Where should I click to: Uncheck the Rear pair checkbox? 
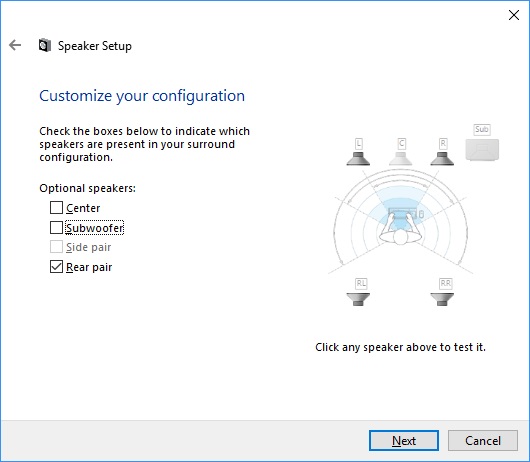pos(56,267)
